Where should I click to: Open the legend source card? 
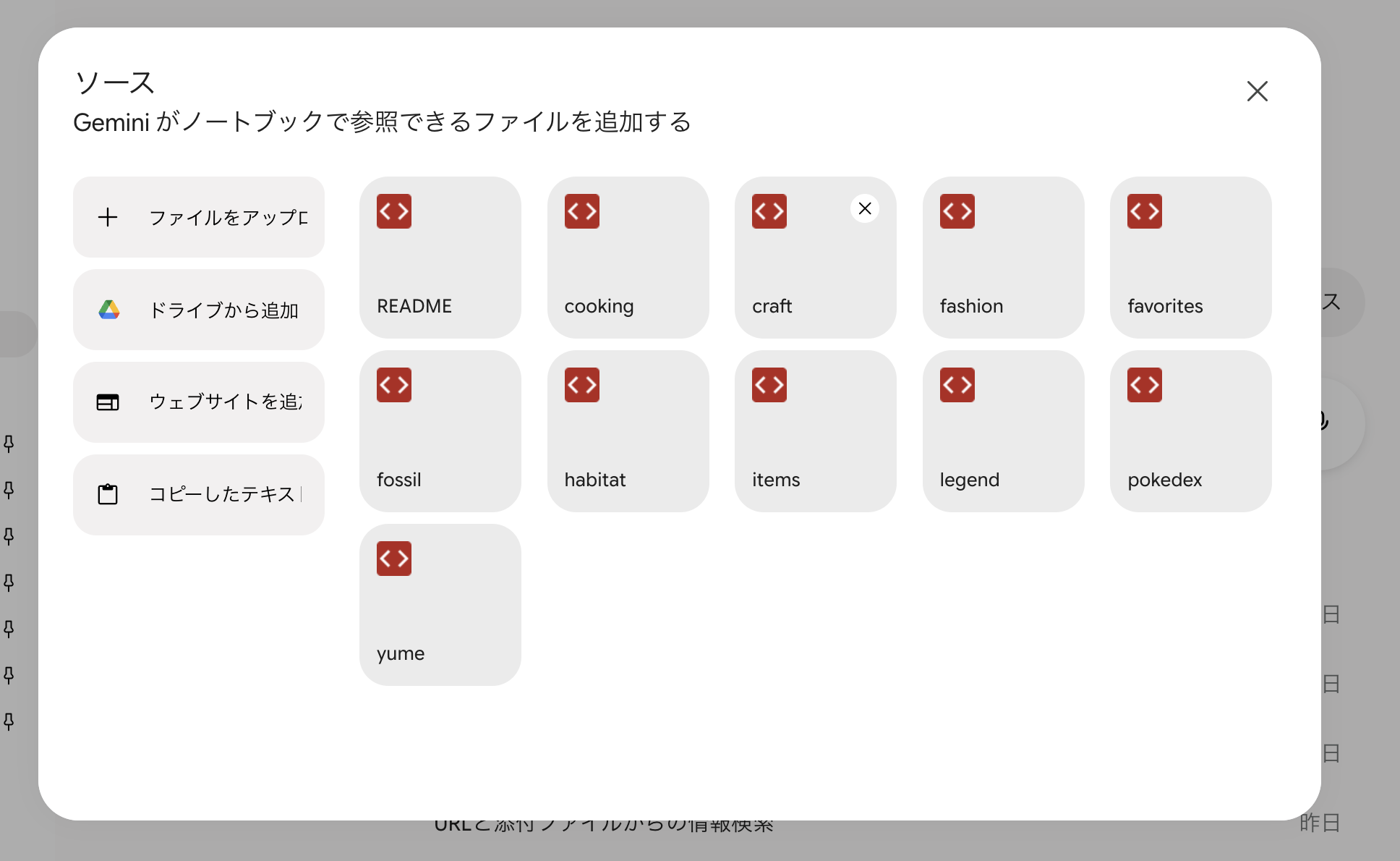[x=1004, y=431]
